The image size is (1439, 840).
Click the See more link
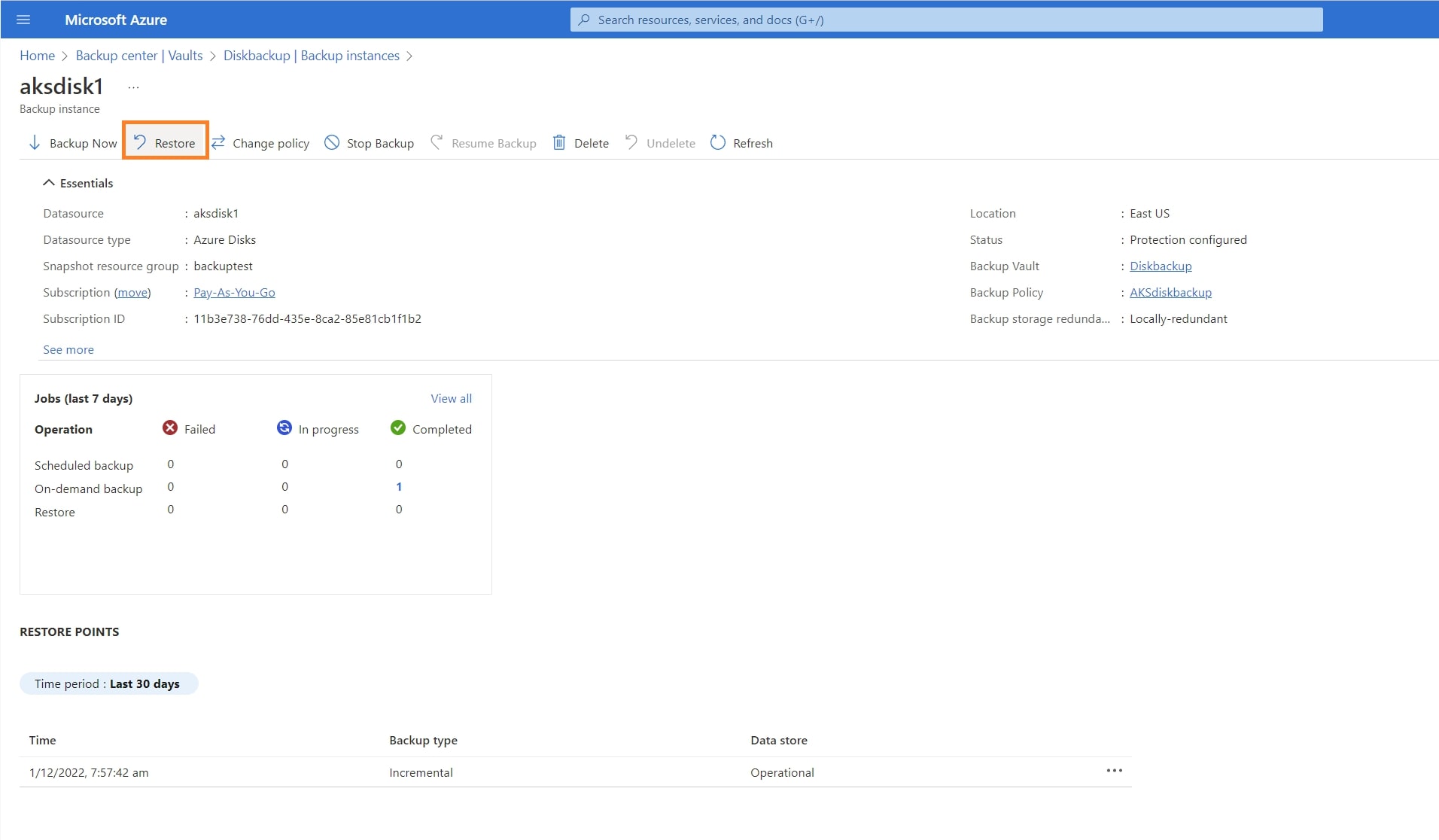point(68,349)
